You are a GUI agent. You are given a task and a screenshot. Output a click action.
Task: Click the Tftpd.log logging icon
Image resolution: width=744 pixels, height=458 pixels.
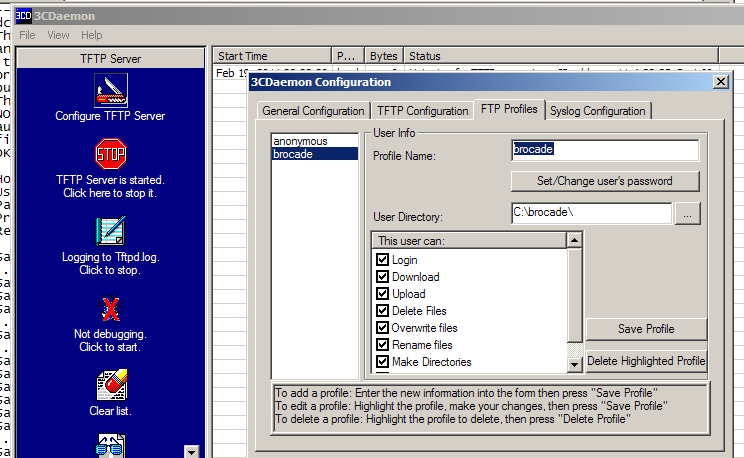click(110, 231)
